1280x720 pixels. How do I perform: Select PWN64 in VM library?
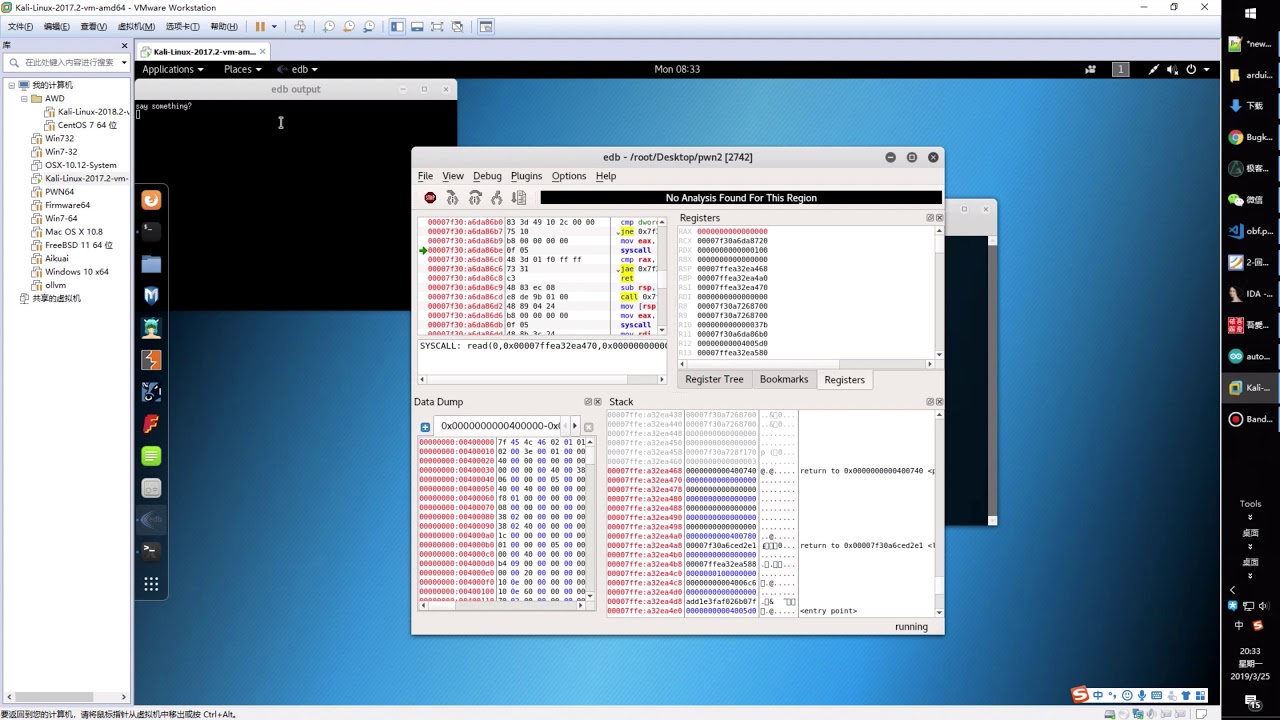[59, 192]
